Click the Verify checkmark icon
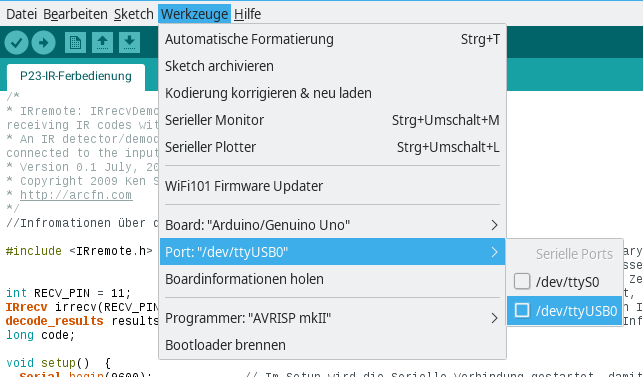The image size is (643, 377). pos(16,42)
